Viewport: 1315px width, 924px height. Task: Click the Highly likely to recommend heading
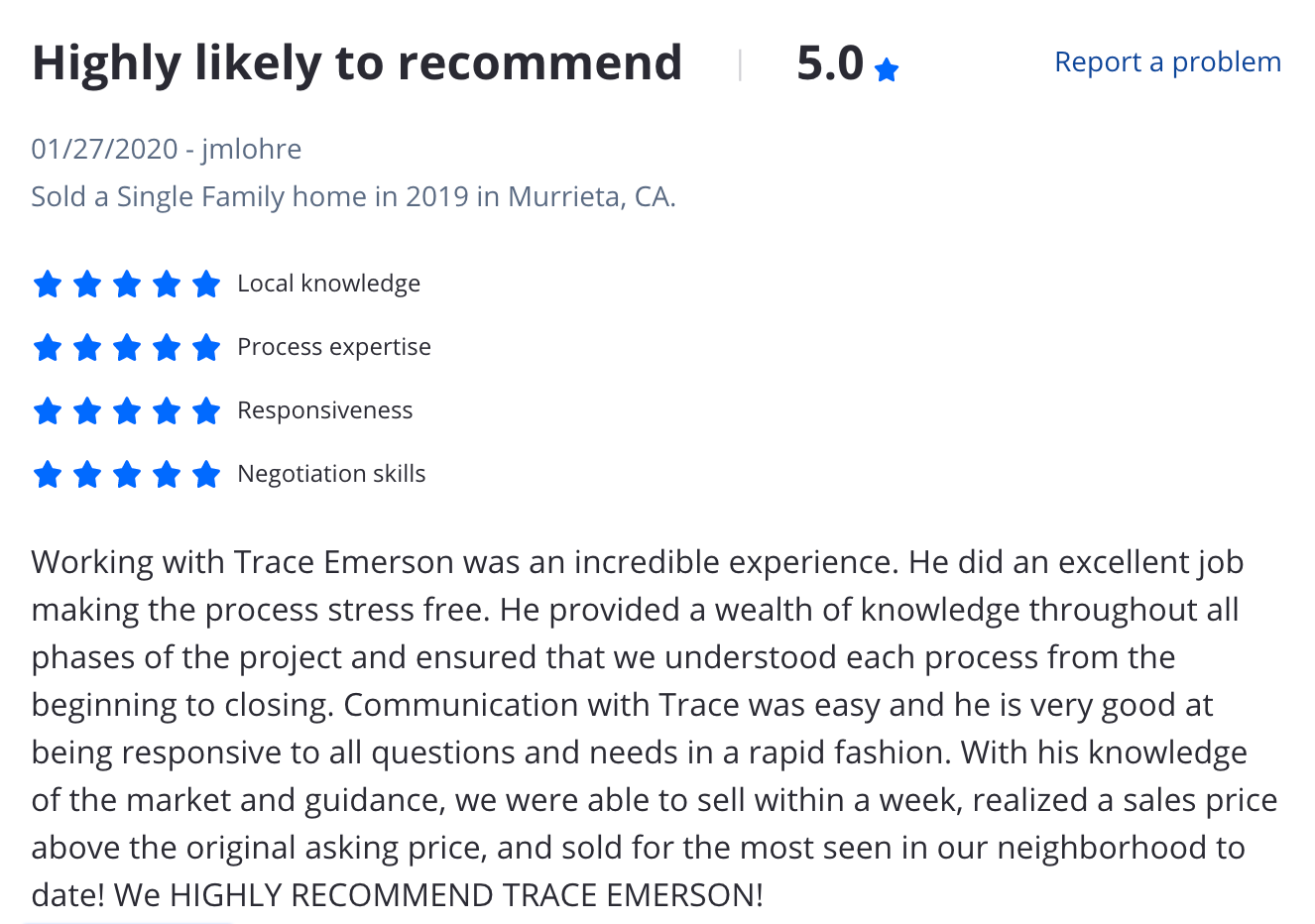pyautogui.click(x=357, y=62)
